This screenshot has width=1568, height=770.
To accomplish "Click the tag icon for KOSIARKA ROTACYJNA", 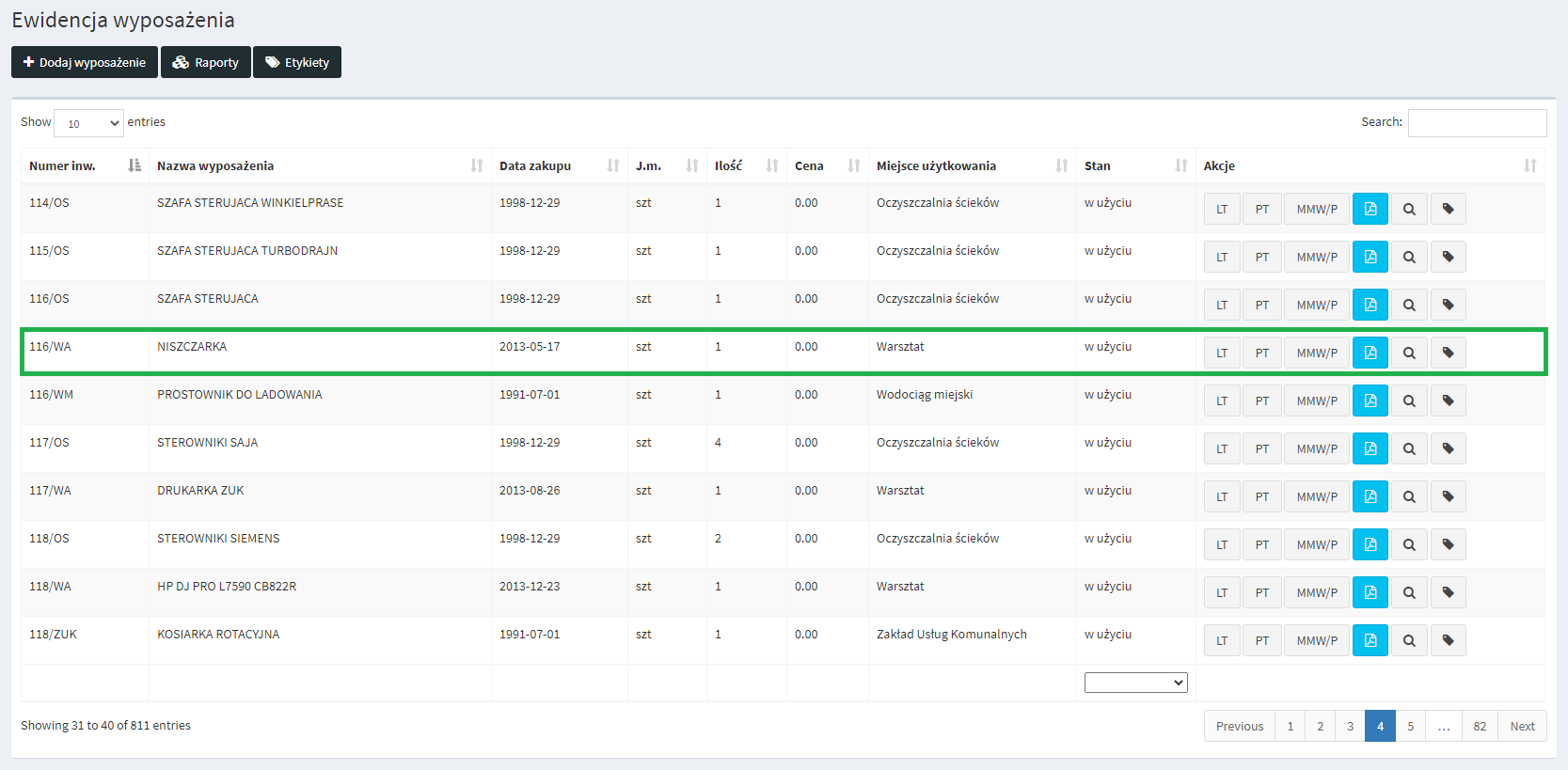I will pos(1448,640).
